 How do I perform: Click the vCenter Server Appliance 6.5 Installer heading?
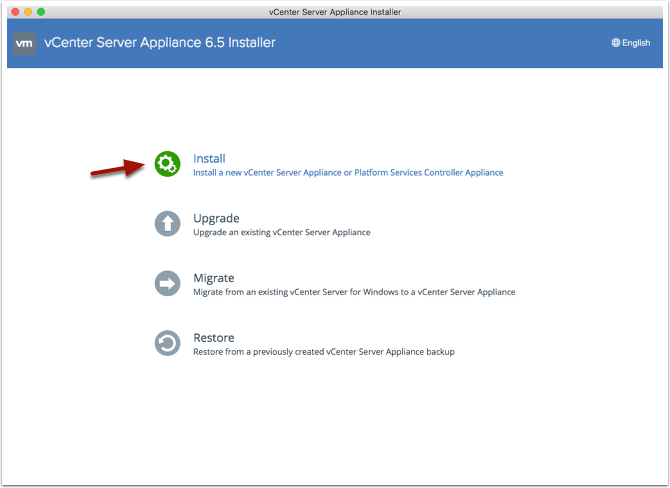(160, 43)
